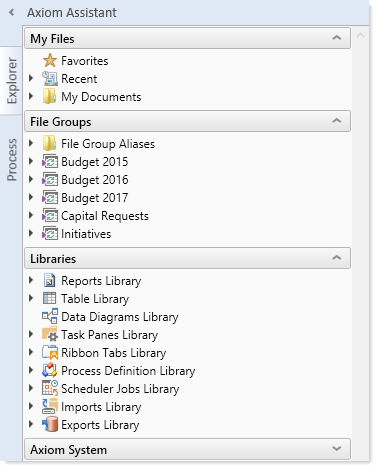Click the Ribbon Tabs Library icon
The image size is (377, 465).
click(x=50, y=352)
